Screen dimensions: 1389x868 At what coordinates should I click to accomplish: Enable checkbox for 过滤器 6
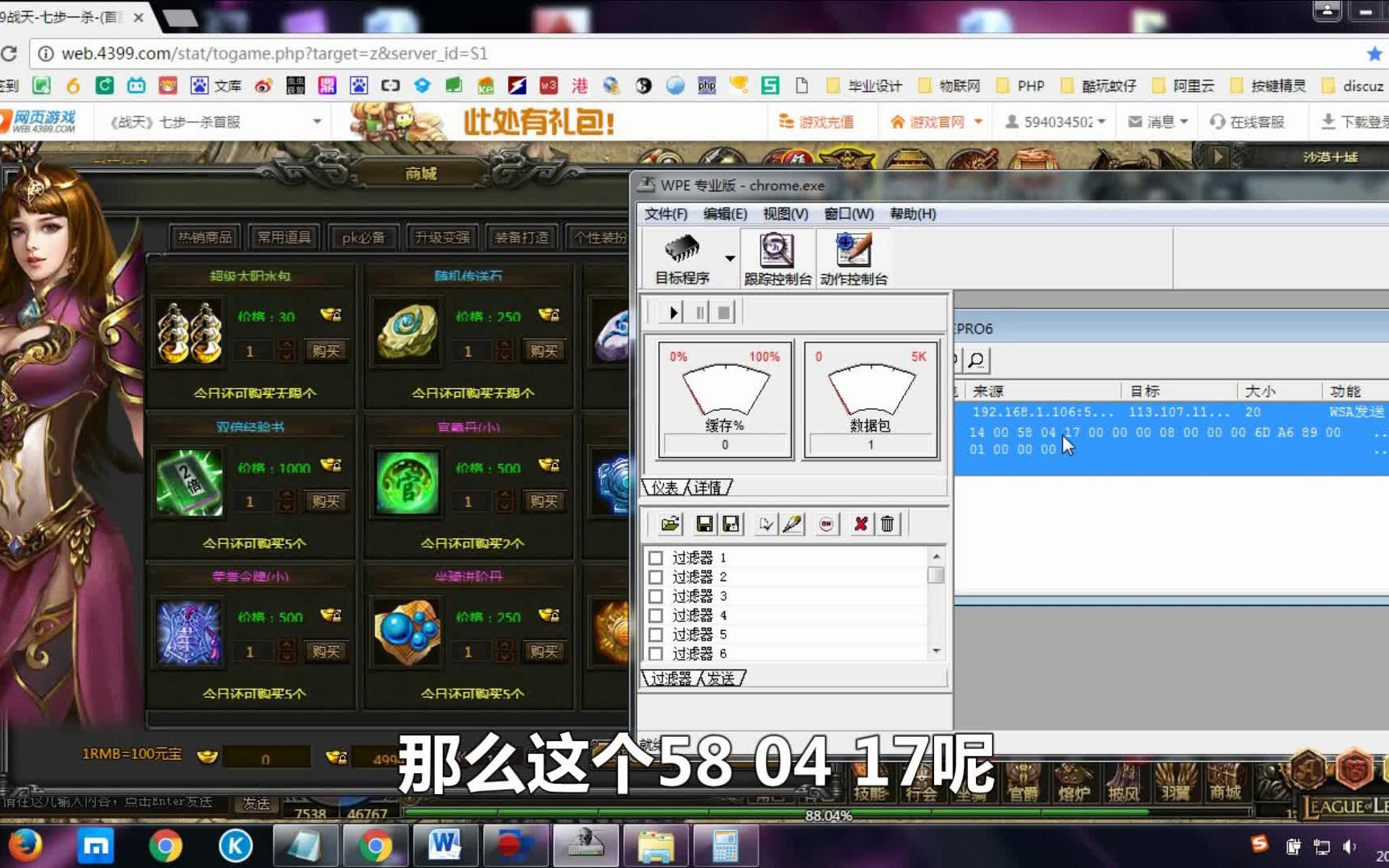(x=656, y=653)
